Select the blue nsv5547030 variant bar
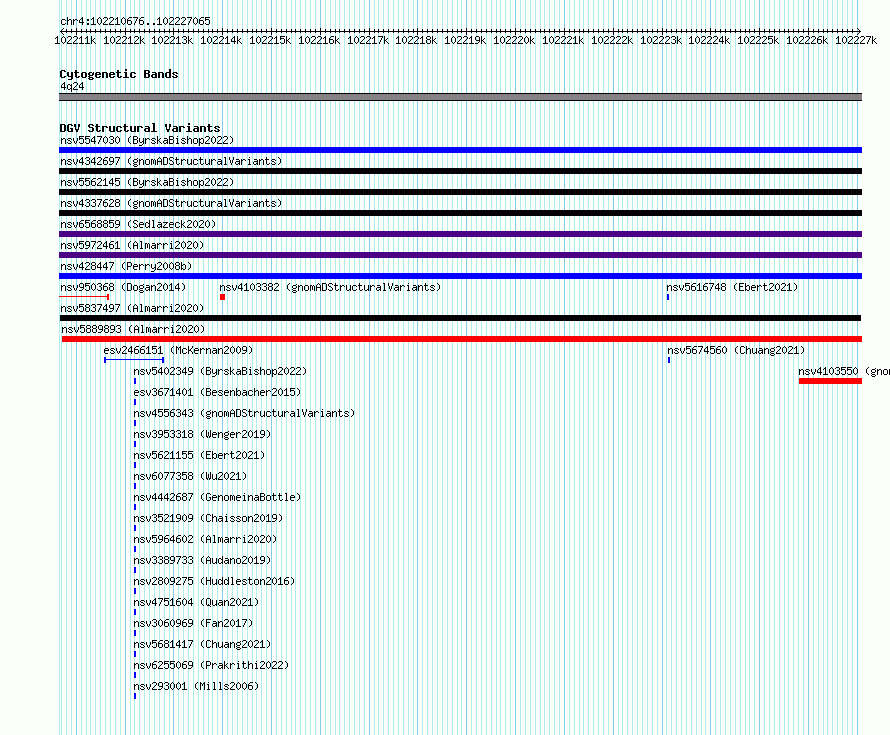 click(x=460, y=150)
